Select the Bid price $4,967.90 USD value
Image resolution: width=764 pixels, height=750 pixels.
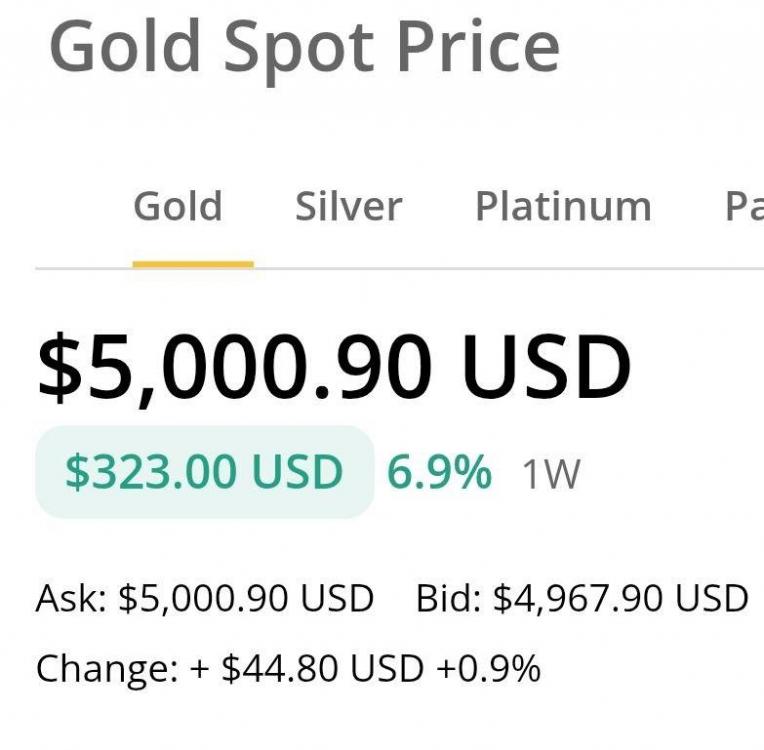(621, 599)
